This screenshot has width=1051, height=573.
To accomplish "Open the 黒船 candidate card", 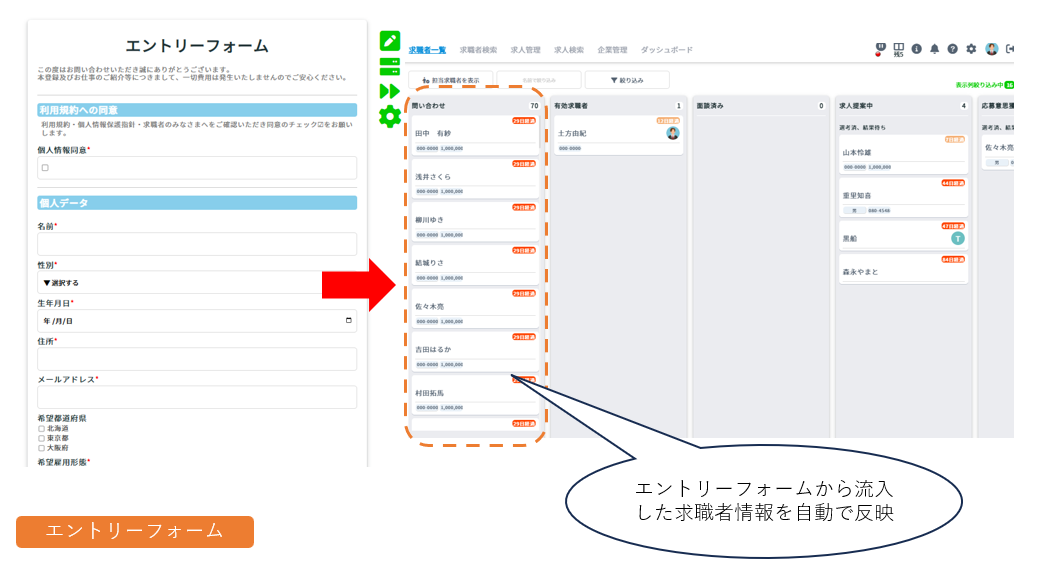I will (903, 235).
